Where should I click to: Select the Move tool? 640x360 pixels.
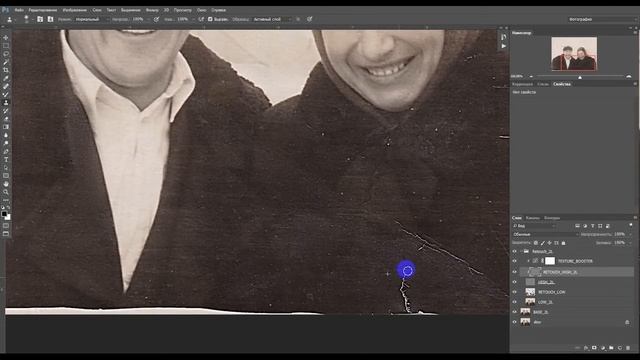pyautogui.click(x=6, y=38)
